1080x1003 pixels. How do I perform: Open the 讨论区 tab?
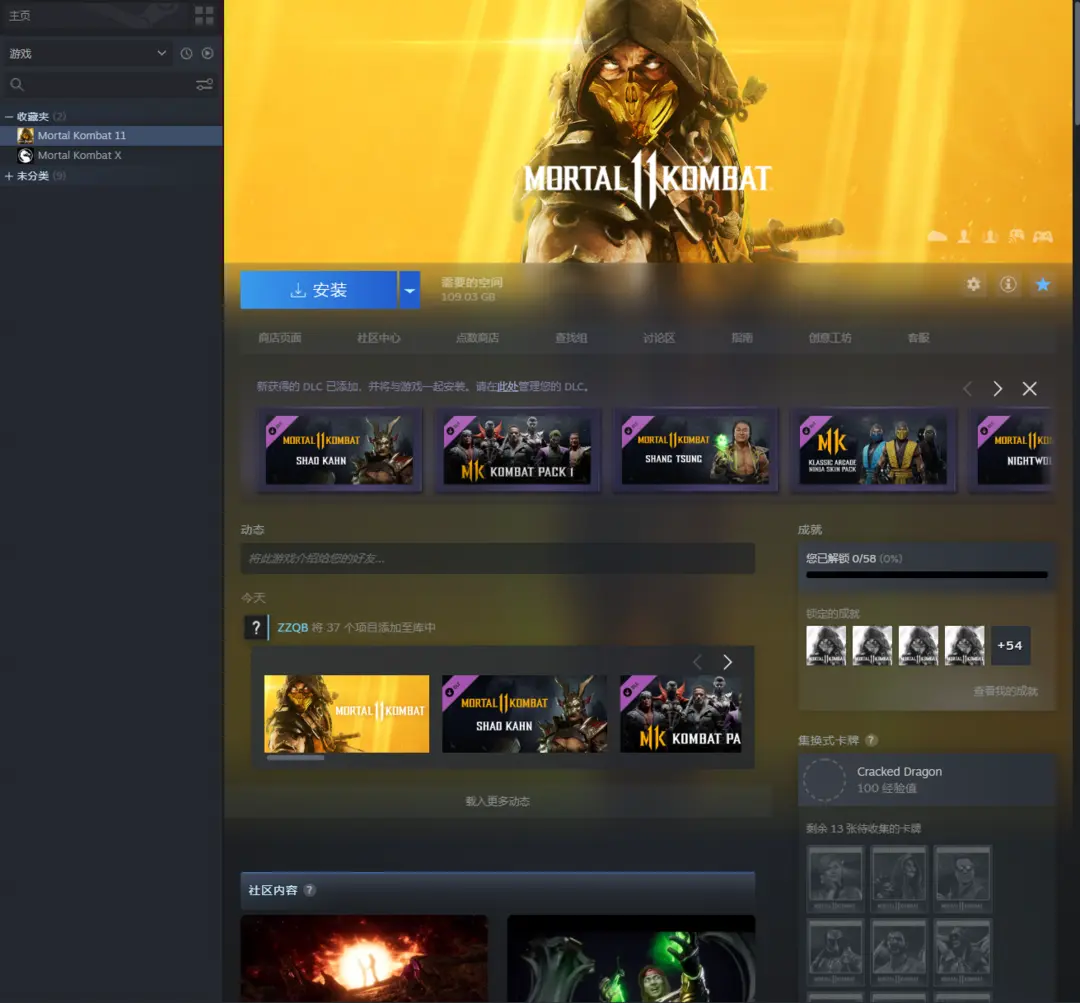658,338
